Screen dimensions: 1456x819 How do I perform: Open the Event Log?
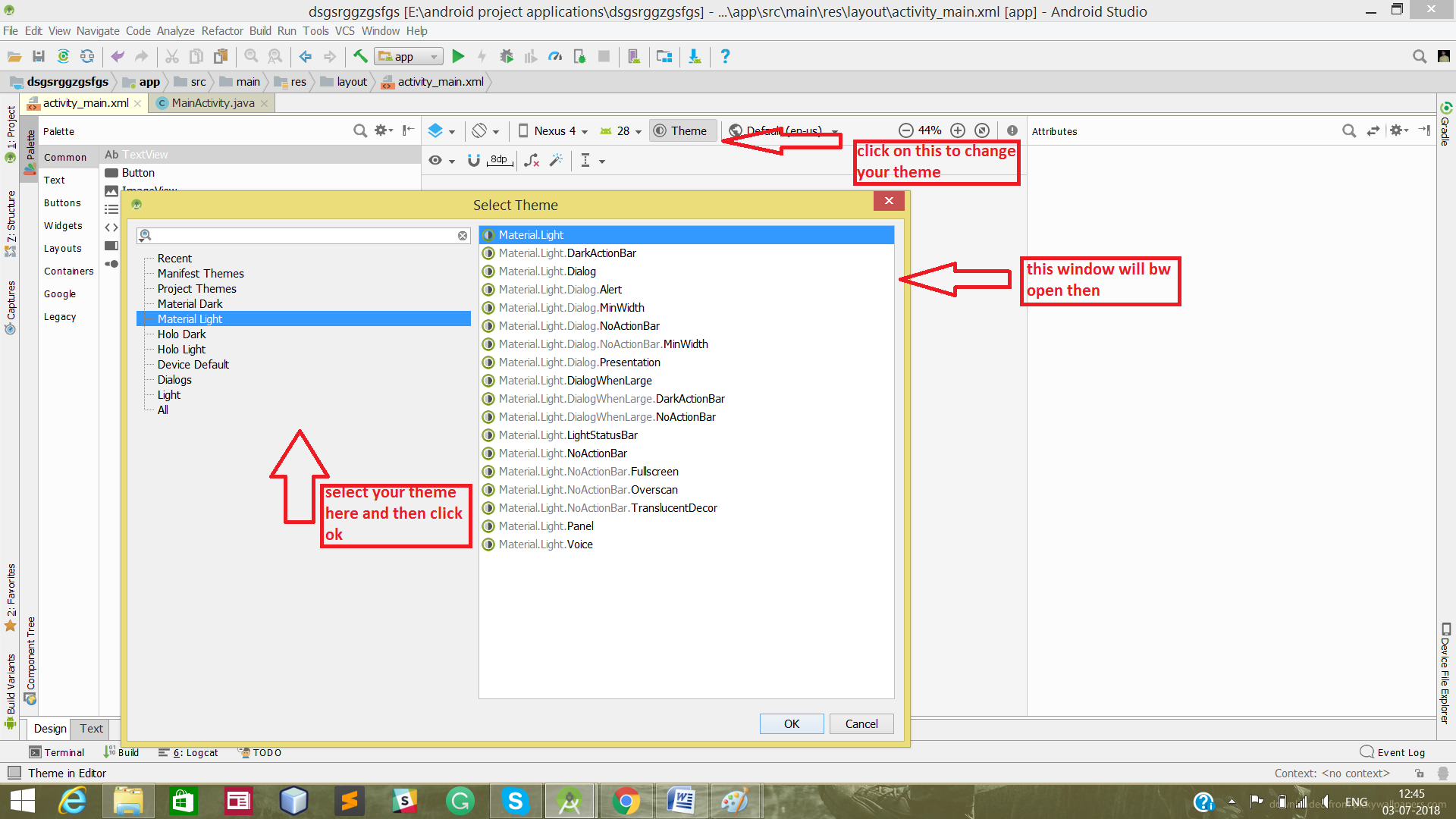click(x=1393, y=752)
